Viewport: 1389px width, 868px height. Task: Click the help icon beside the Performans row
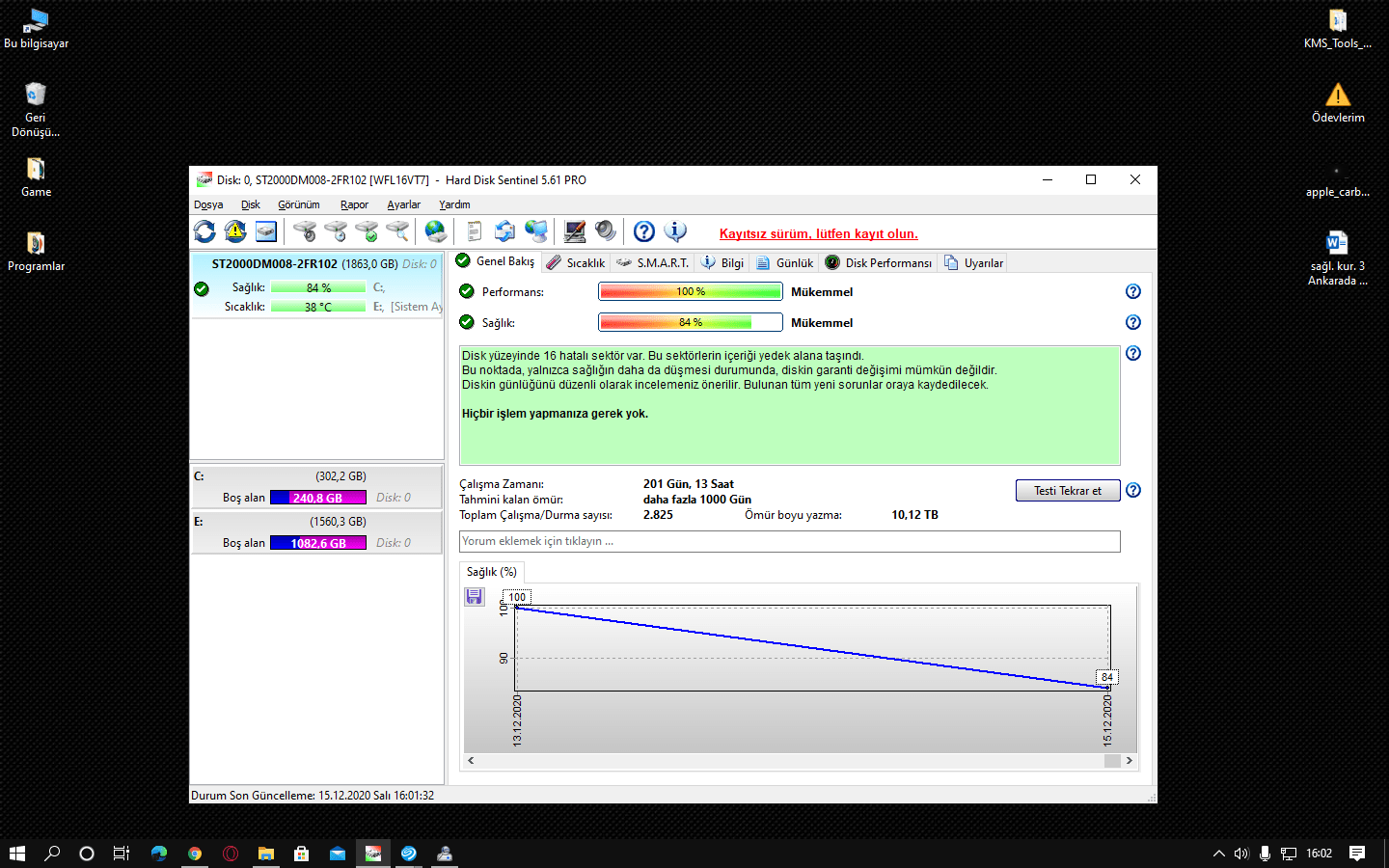1133,291
